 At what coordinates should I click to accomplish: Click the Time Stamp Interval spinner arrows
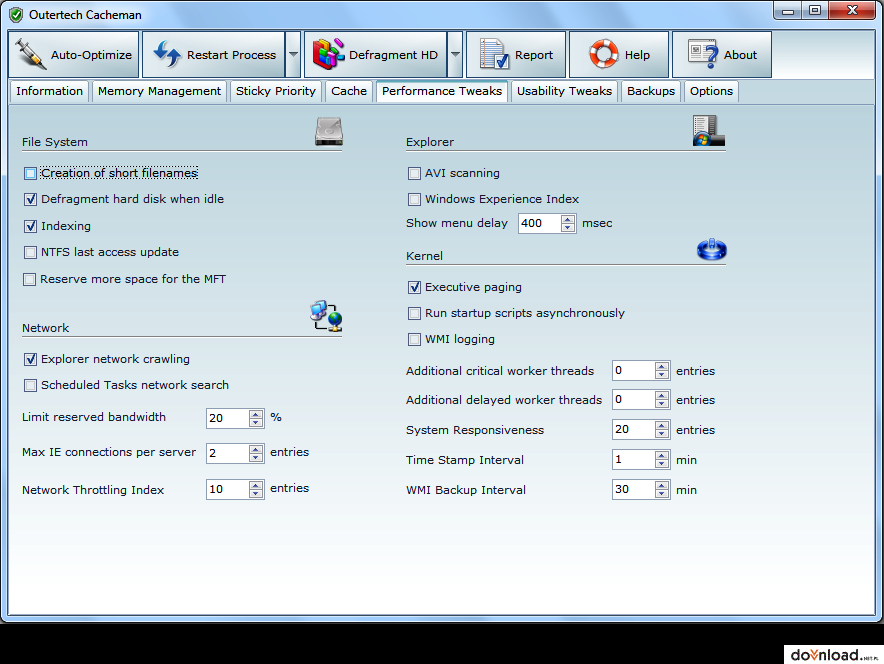coord(662,460)
